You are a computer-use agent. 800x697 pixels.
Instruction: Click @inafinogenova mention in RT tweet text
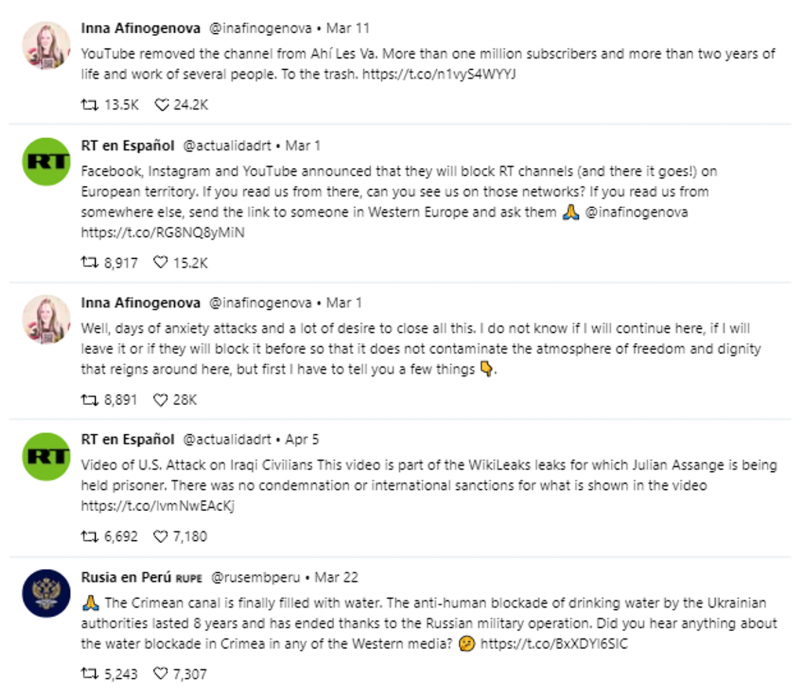tap(636, 212)
